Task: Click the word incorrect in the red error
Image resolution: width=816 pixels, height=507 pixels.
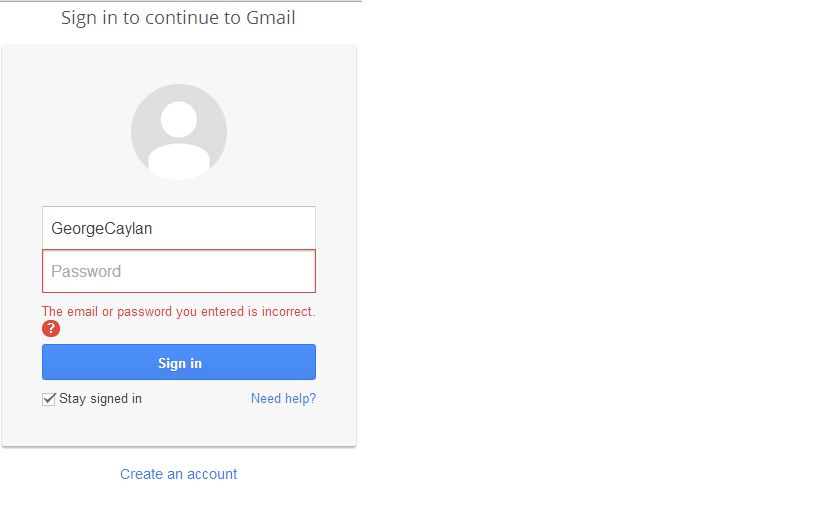Action: point(287,312)
